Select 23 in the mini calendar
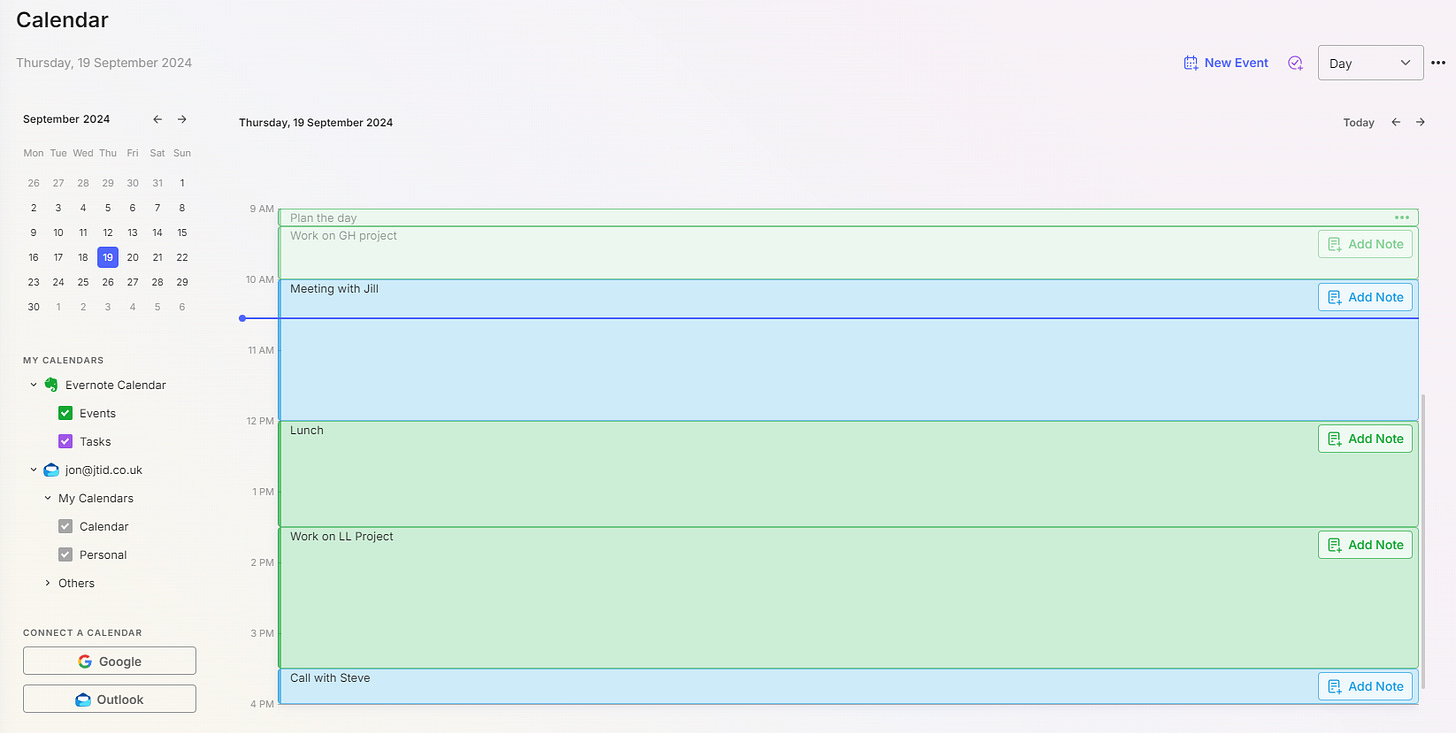The height and width of the screenshot is (733, 1456). pyautogui.click(x=34, y=282)
